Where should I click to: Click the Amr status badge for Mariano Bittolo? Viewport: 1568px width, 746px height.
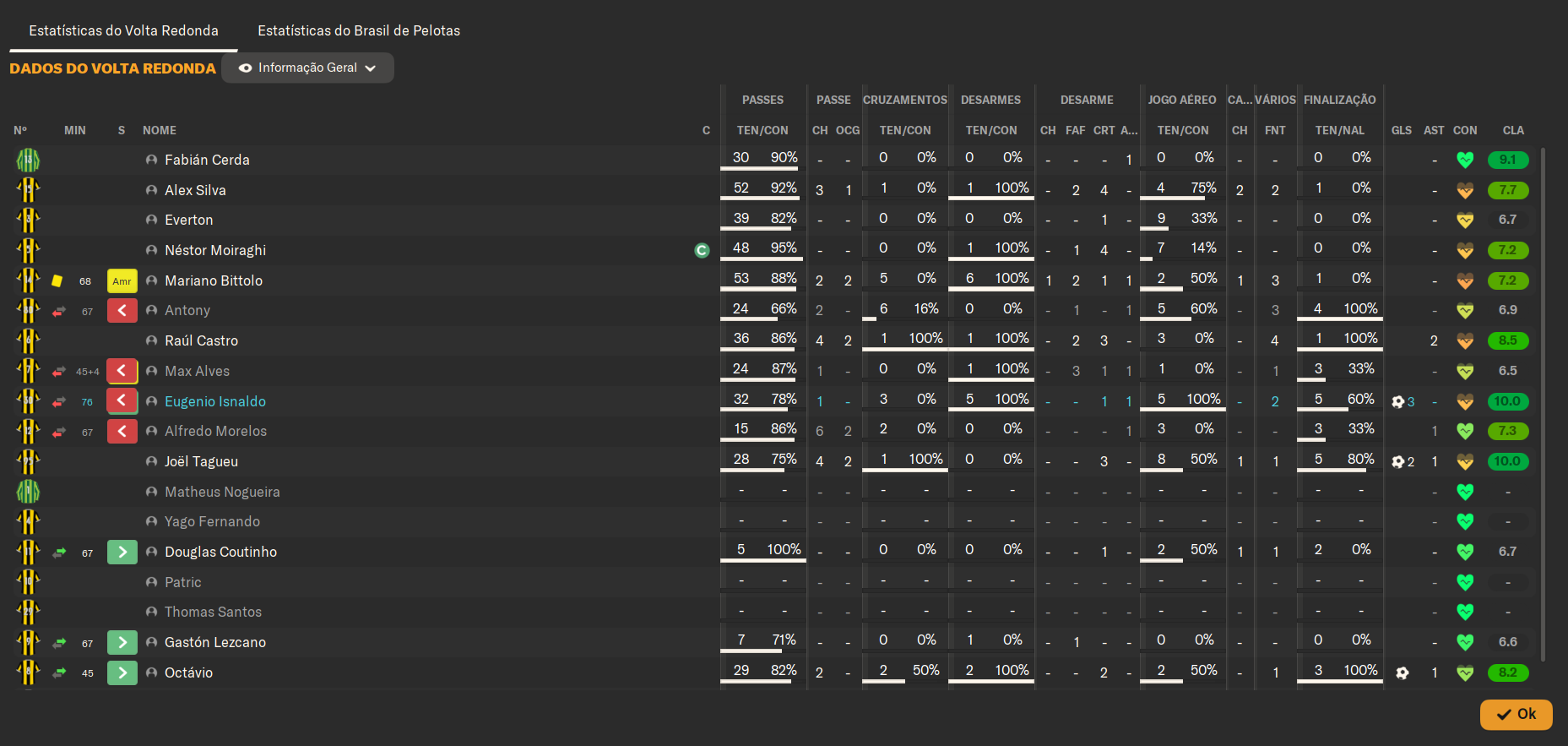pyautogui.click(x=122, y=280)
